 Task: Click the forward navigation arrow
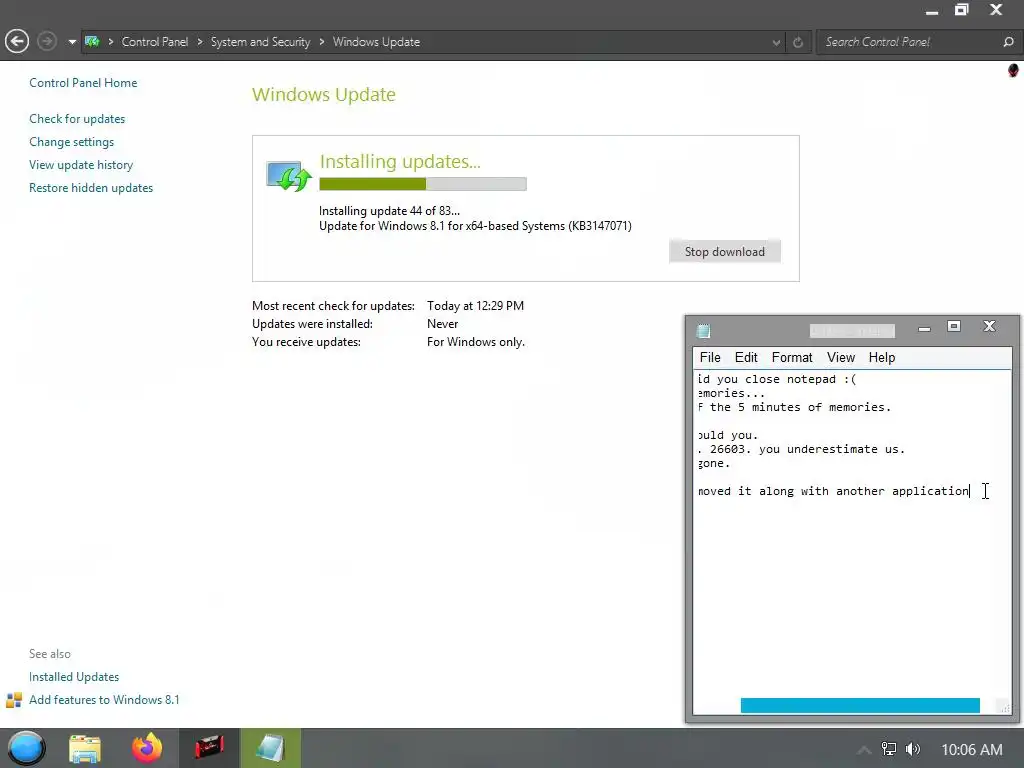click(x=46, y=42)
